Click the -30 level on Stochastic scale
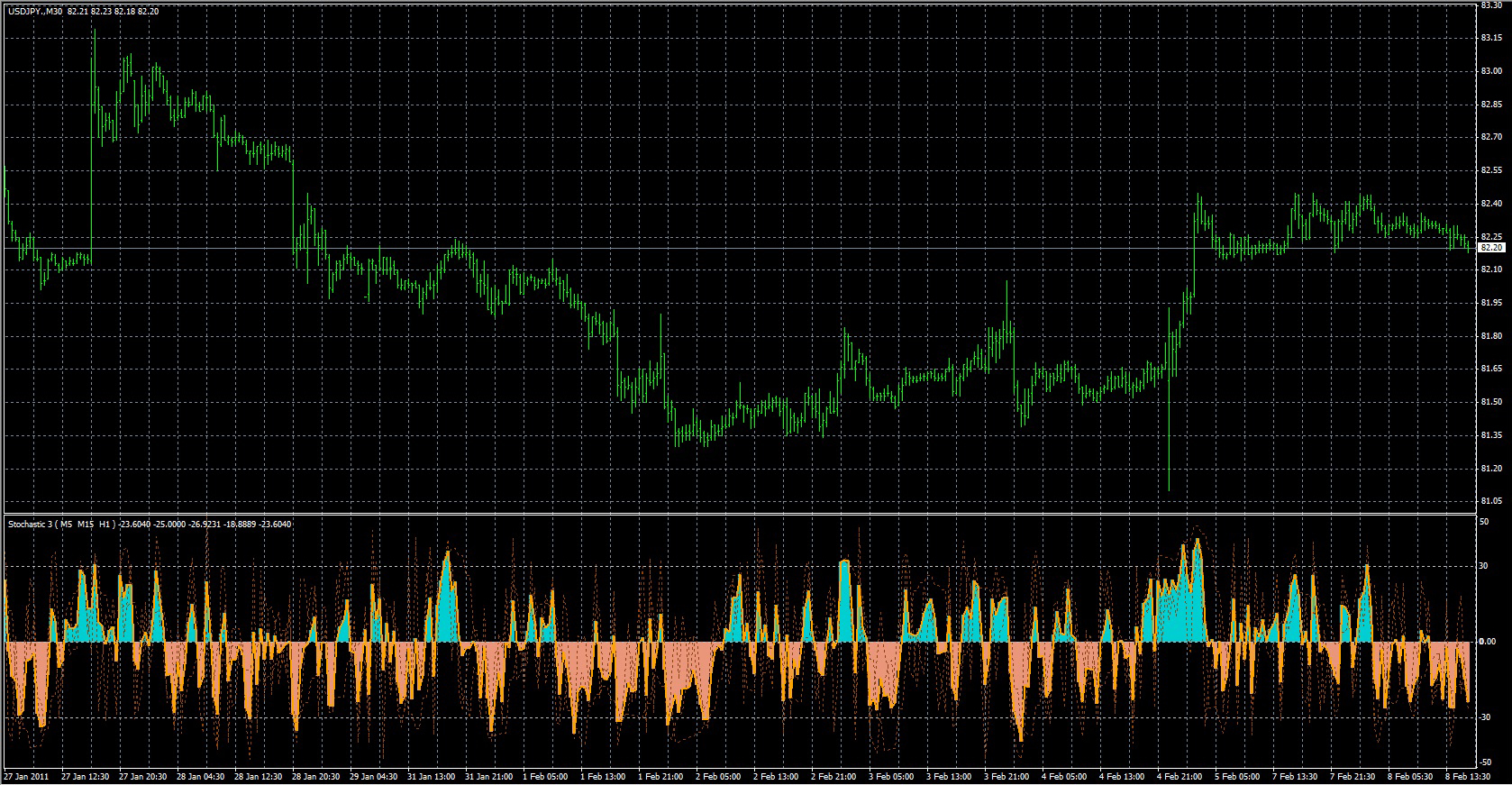 (x=1485, y=717)
